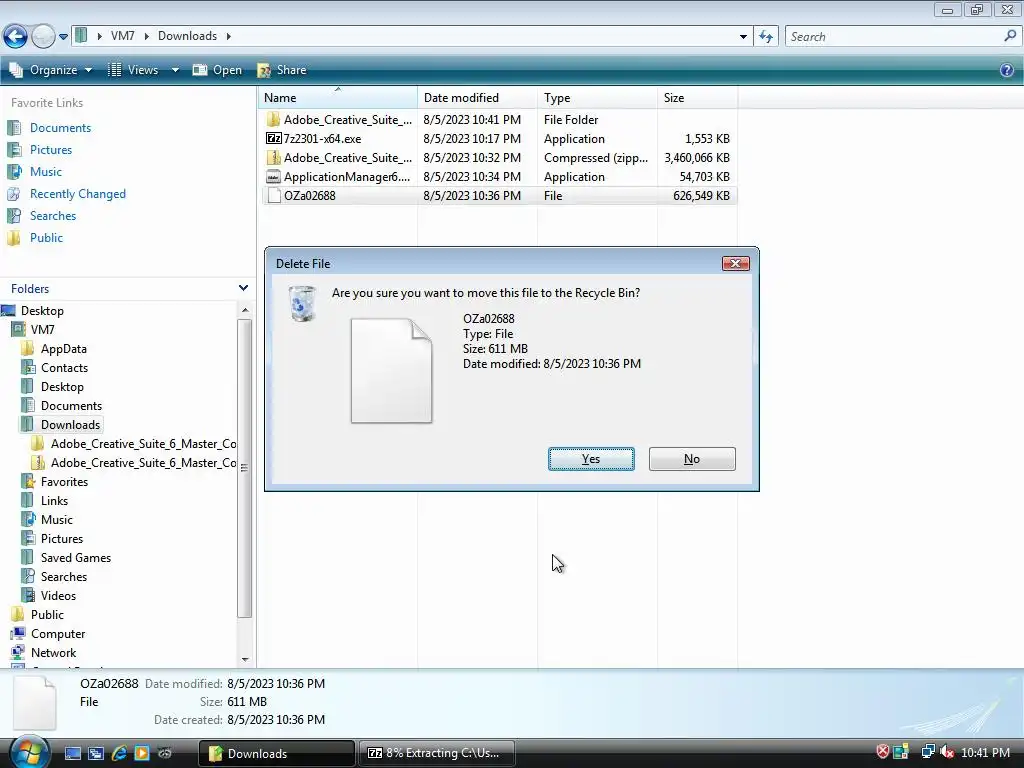Click the magnifier search icon

coord(1010,36)
